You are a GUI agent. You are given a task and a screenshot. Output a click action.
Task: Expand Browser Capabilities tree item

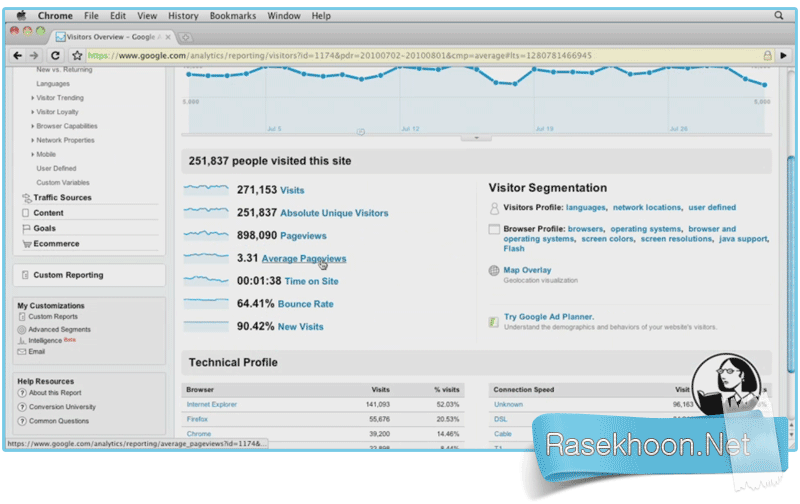33,126
